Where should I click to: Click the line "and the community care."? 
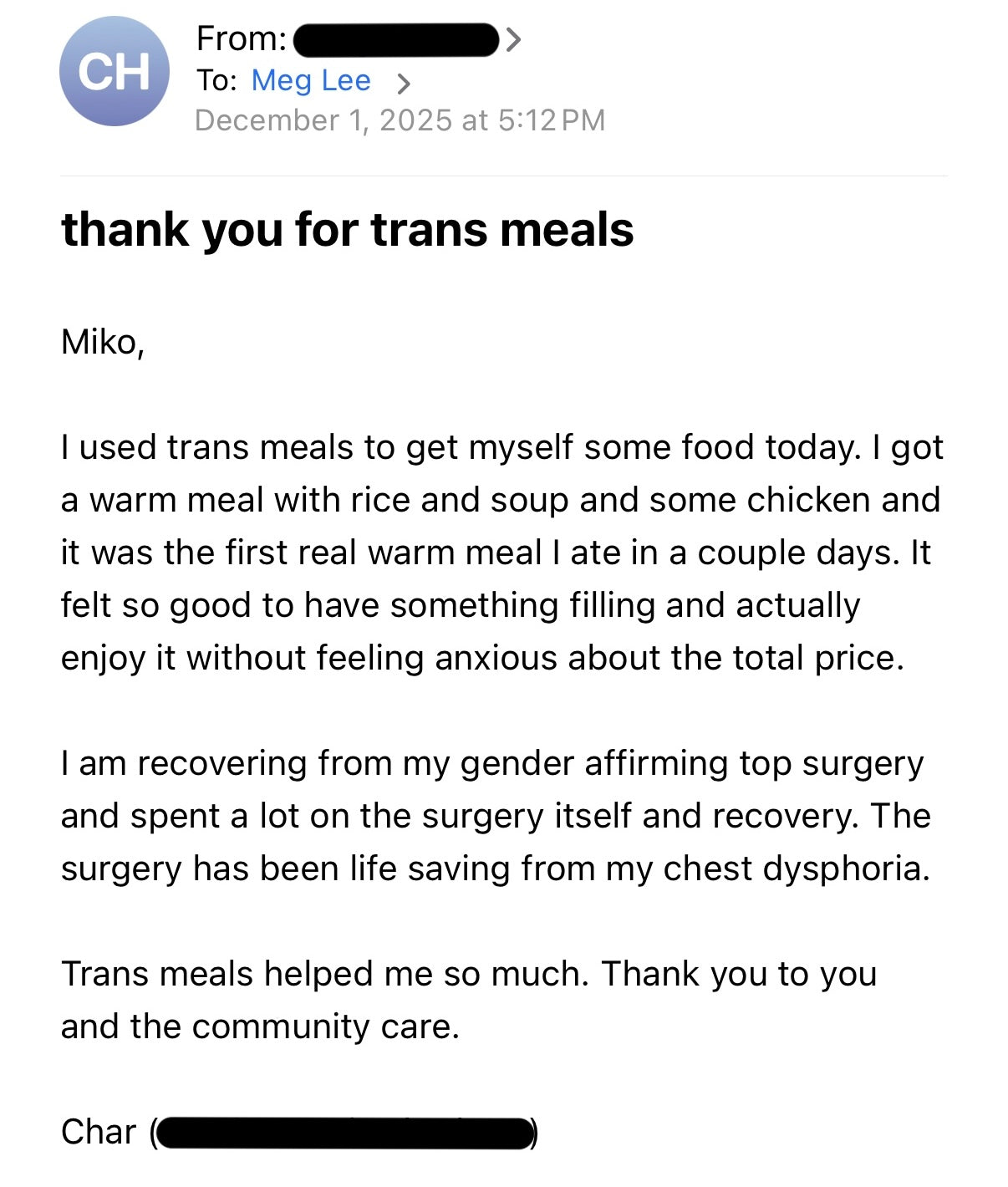260,1027
